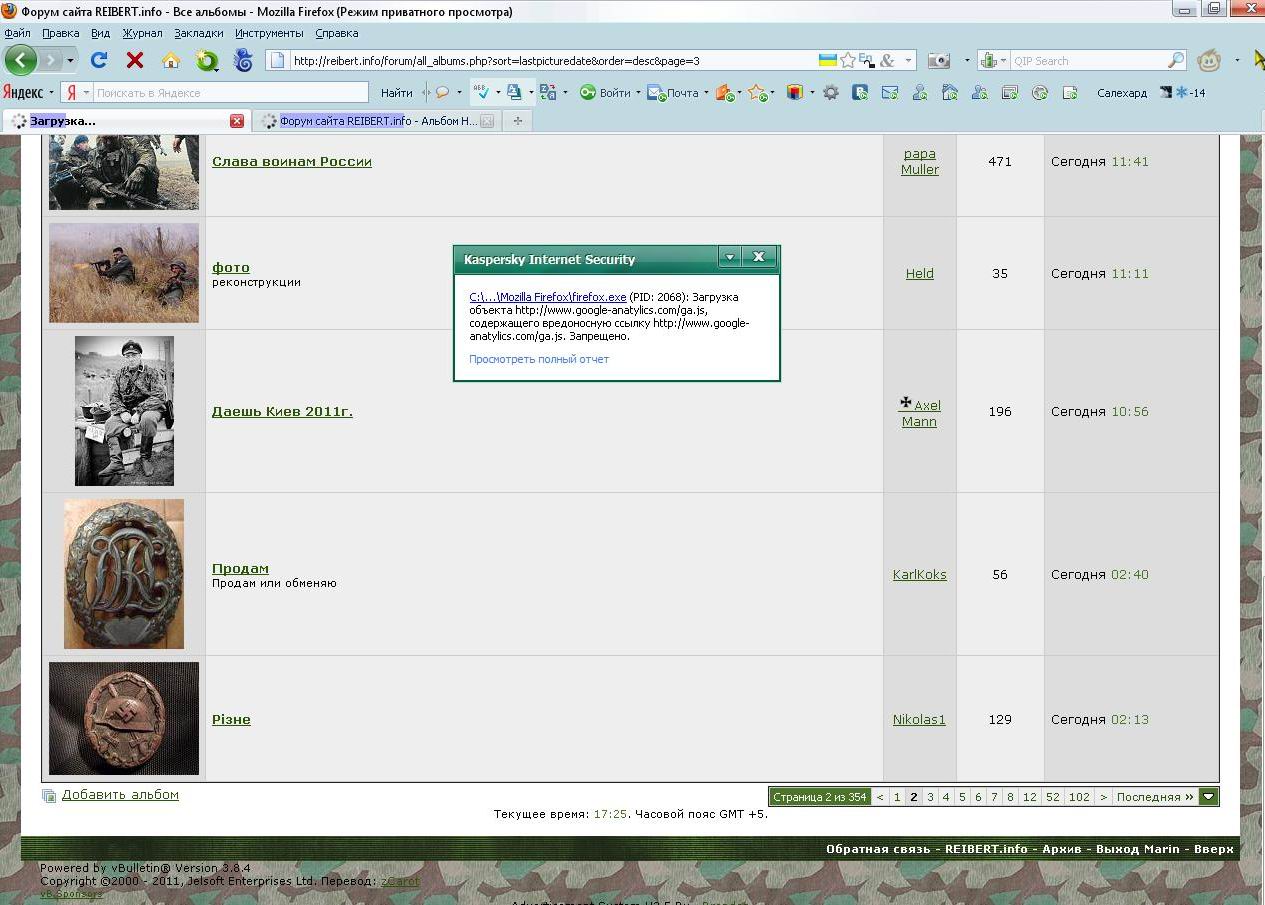Expand the Kaspersky popup options arrow

pyautogui.click(x=730, y=257)
